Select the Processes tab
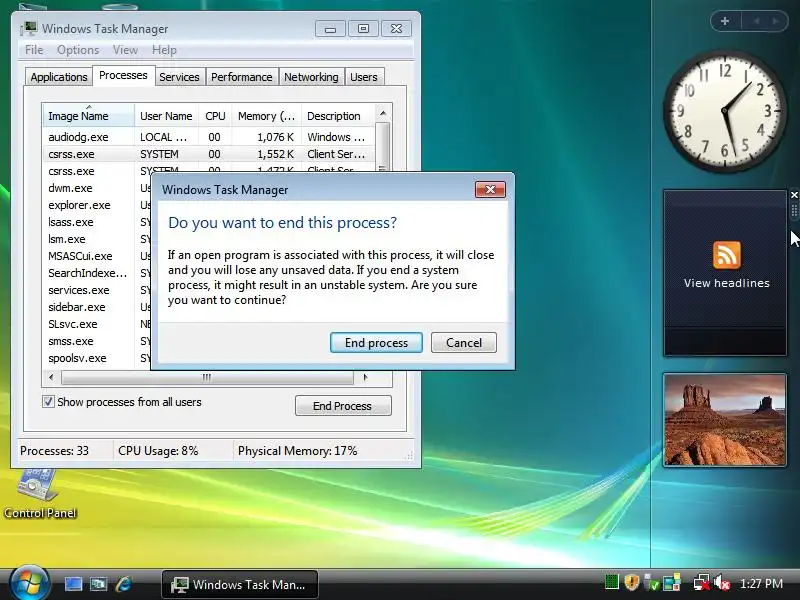Image resolution: width=800 pixels, height=600 pixels. coord(123,76)
